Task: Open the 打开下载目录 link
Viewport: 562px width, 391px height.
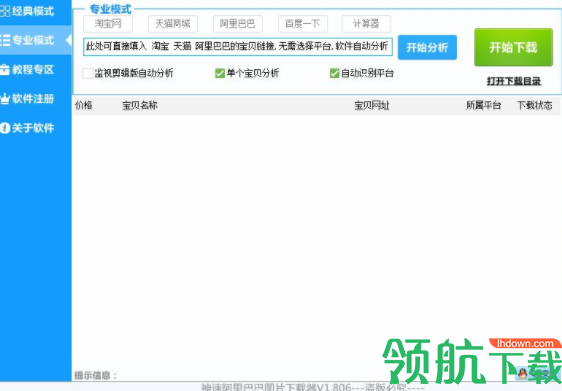Action: [514, 81]
